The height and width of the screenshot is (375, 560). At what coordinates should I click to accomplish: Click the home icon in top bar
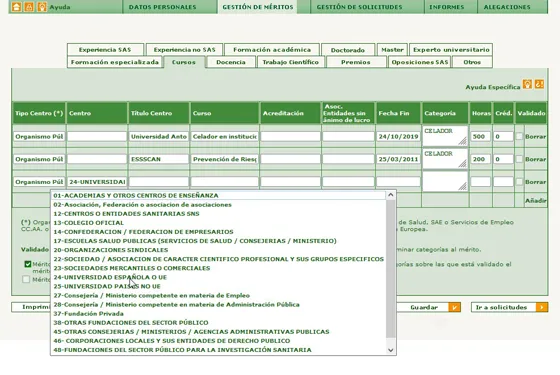coord(16,7)
